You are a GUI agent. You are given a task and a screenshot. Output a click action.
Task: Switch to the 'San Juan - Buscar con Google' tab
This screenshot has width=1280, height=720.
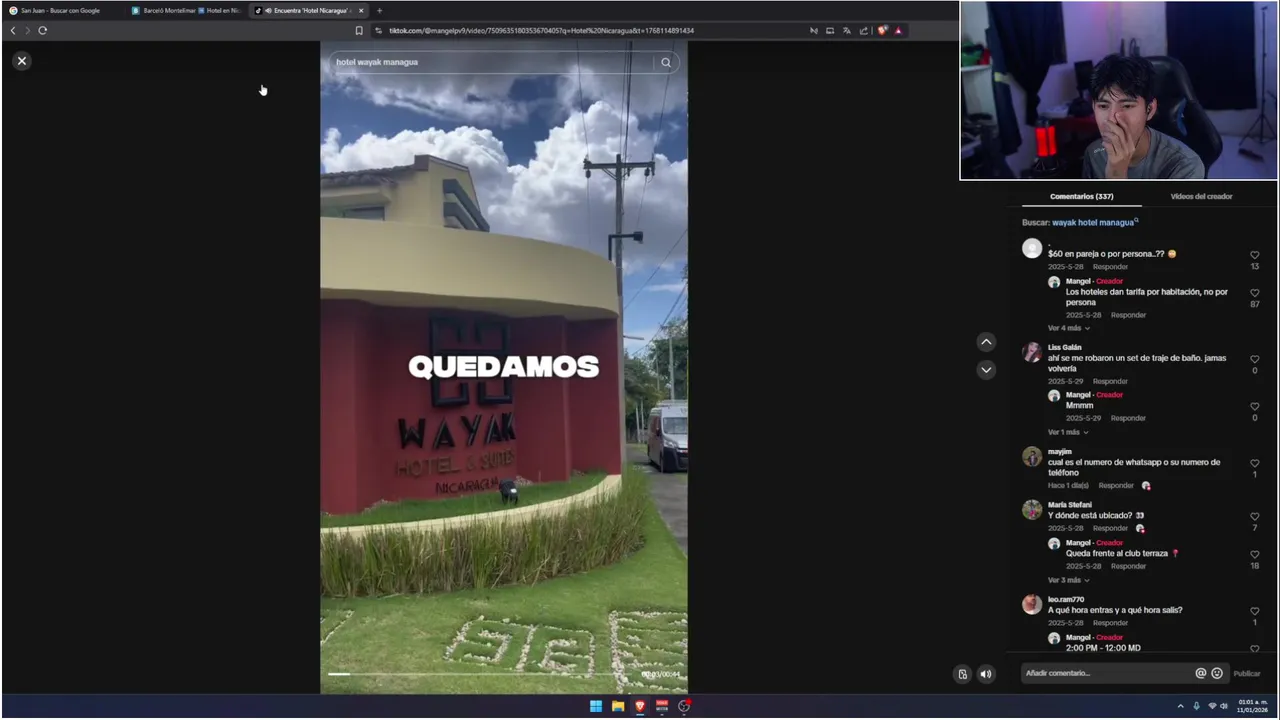pos(62,10)
